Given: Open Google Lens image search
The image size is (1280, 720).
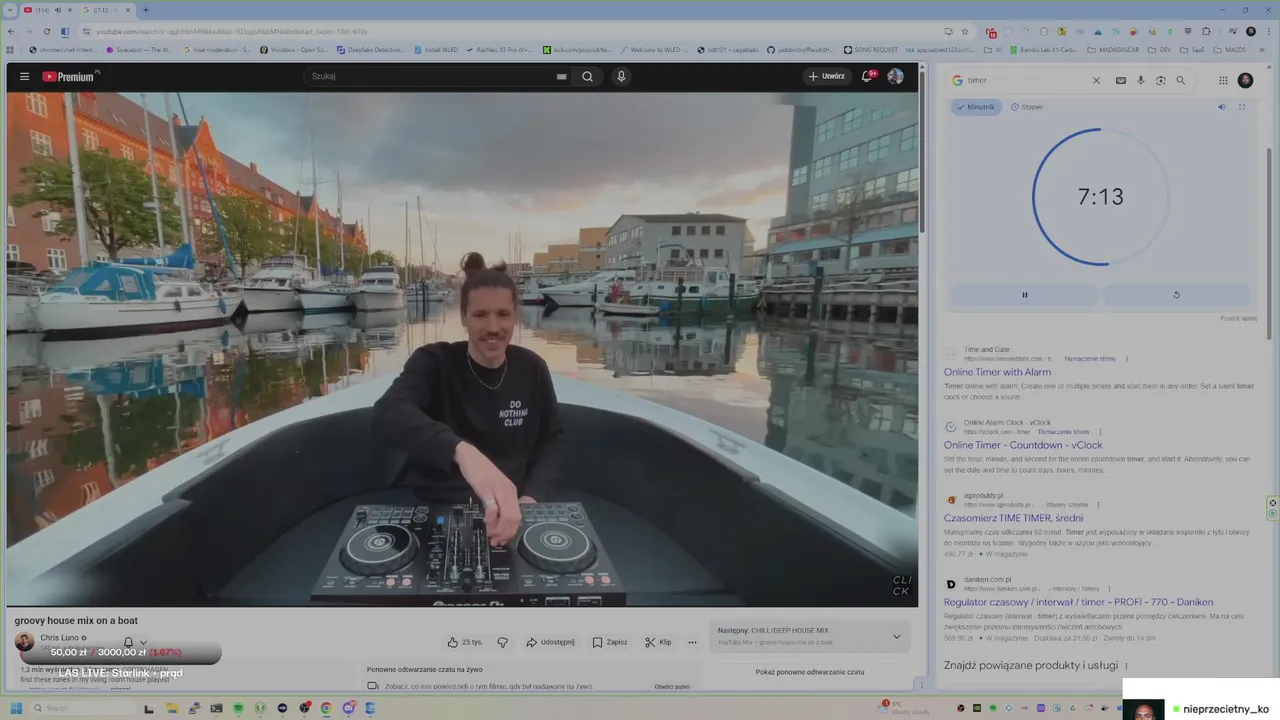Looking at the screenshot, I should [1161, 80].
